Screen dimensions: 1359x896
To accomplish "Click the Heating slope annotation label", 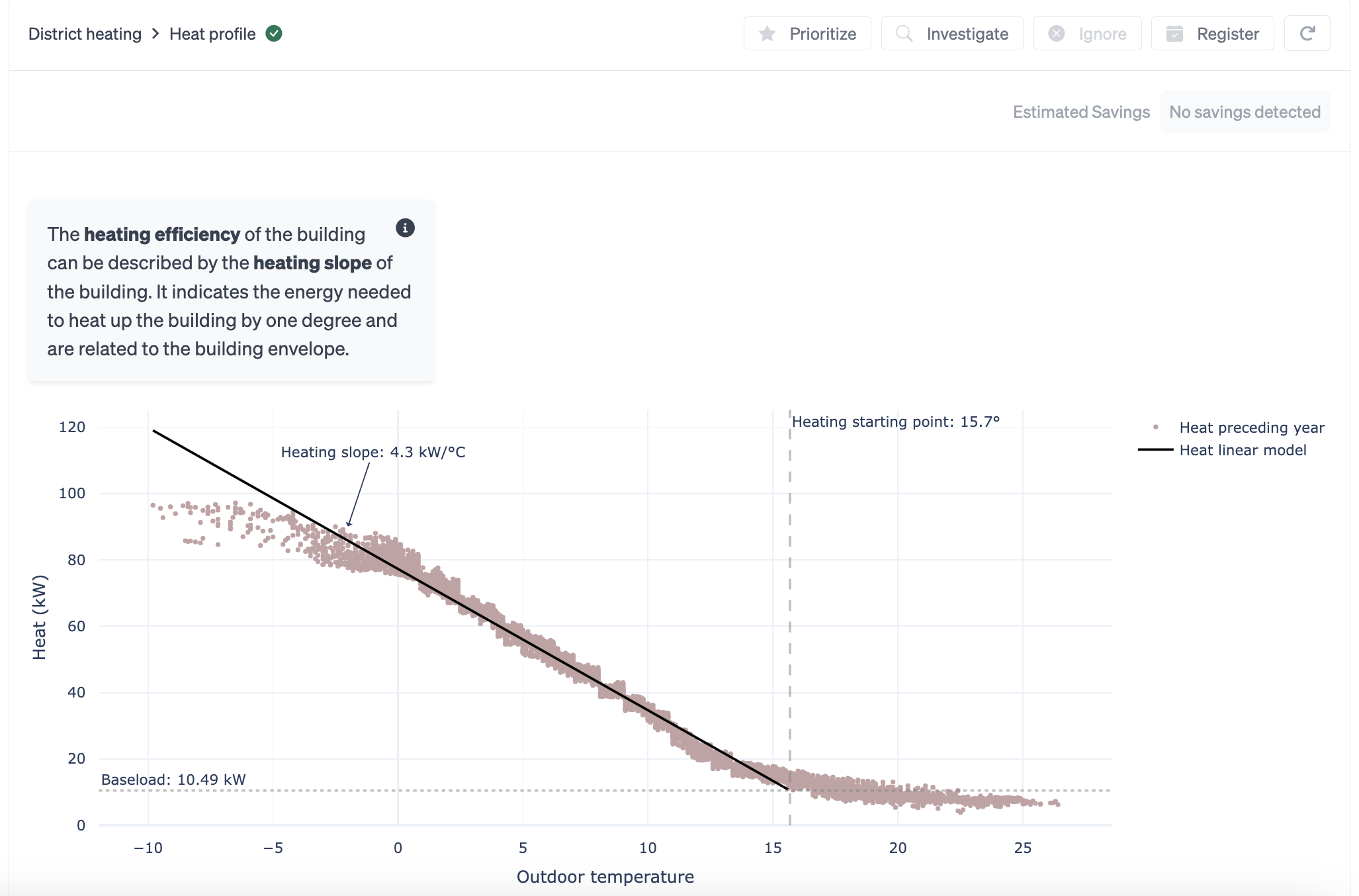I will 373,452.
